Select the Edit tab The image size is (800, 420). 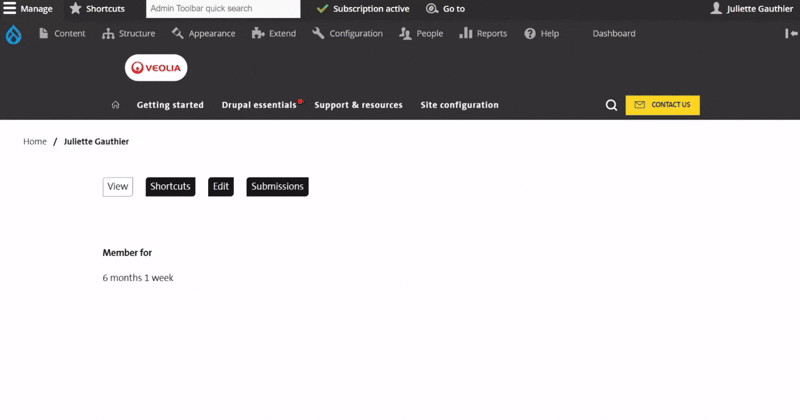point(221,187)
